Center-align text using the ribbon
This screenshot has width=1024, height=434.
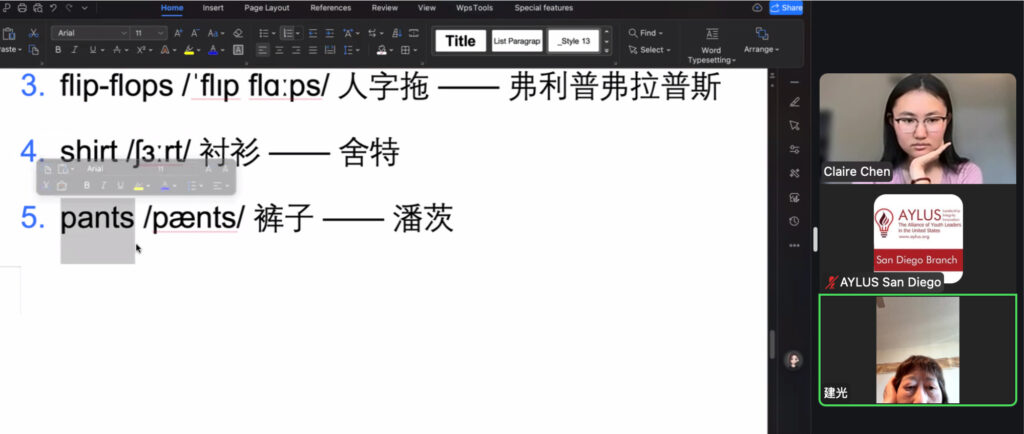coord(280,50)
